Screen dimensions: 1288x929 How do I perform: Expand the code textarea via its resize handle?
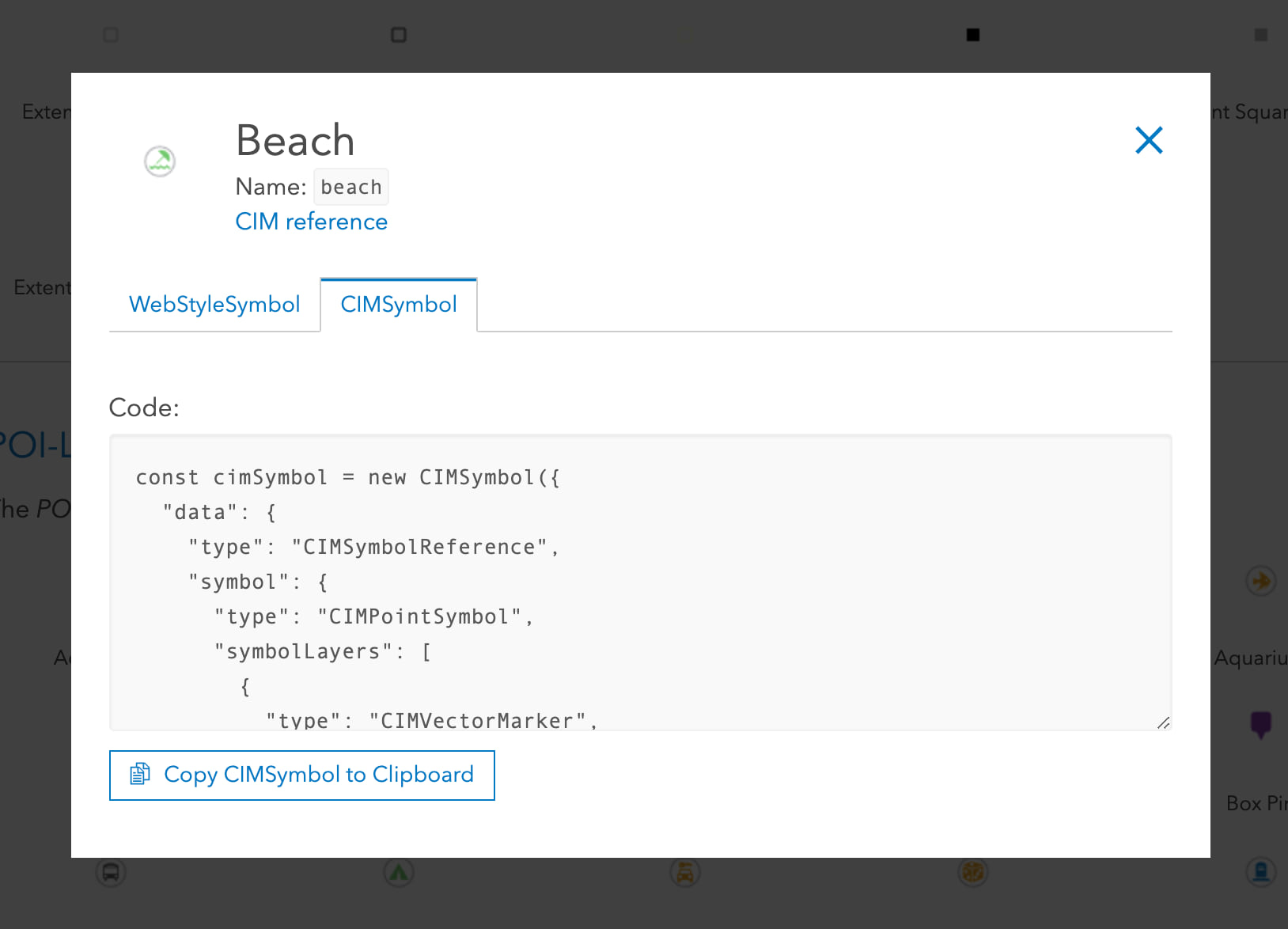pos(1163,722)
